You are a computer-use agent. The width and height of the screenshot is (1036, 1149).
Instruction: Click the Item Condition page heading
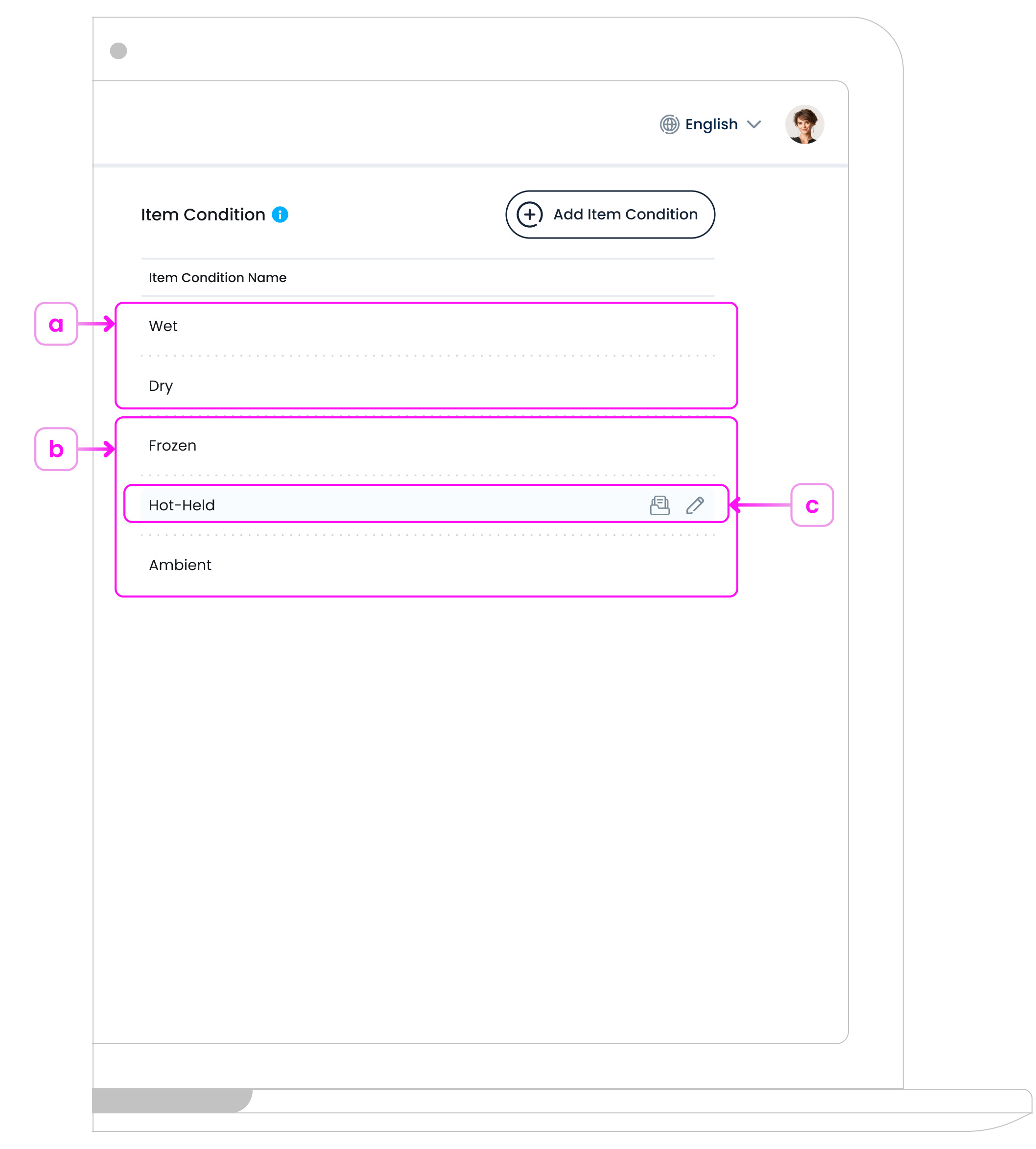(203, 215)
